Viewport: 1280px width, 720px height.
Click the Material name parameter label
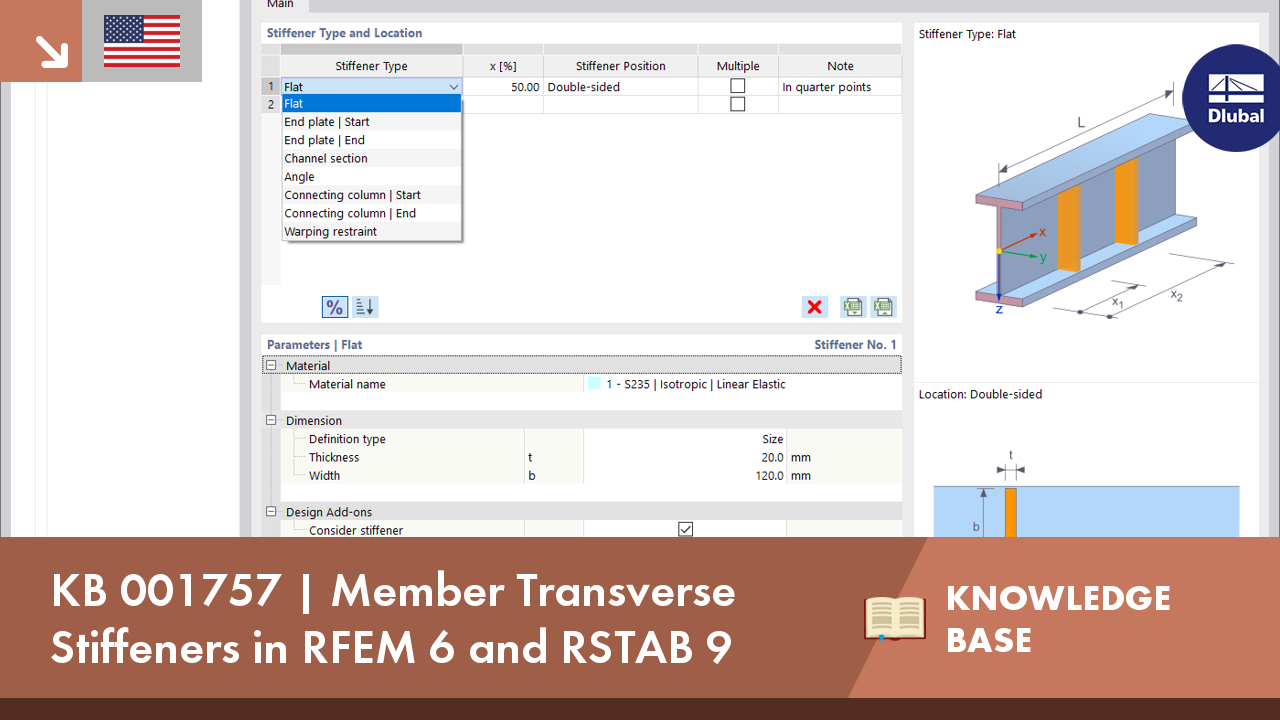point(347,384)
